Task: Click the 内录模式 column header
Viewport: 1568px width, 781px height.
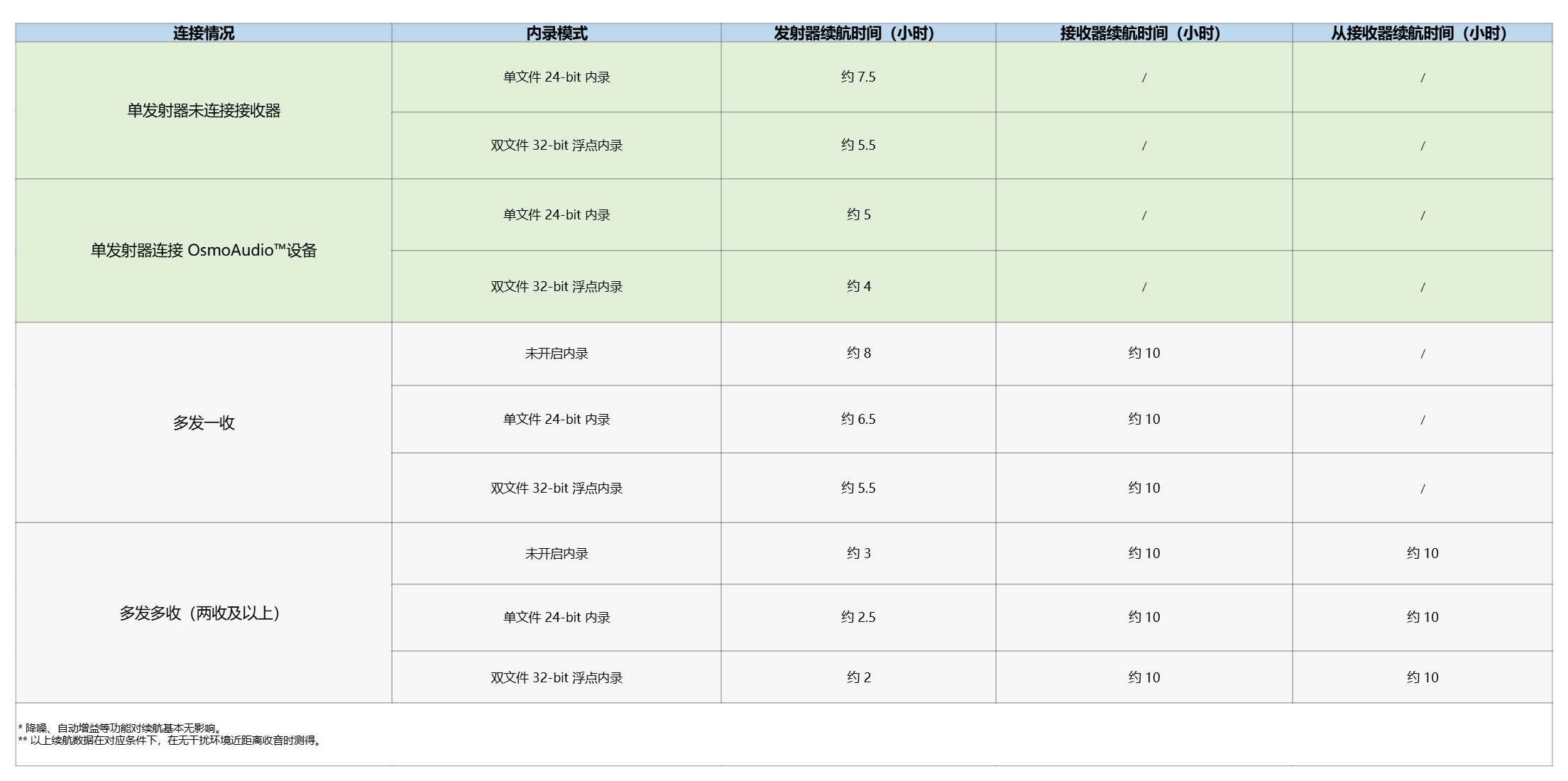Action: (557, 33)
